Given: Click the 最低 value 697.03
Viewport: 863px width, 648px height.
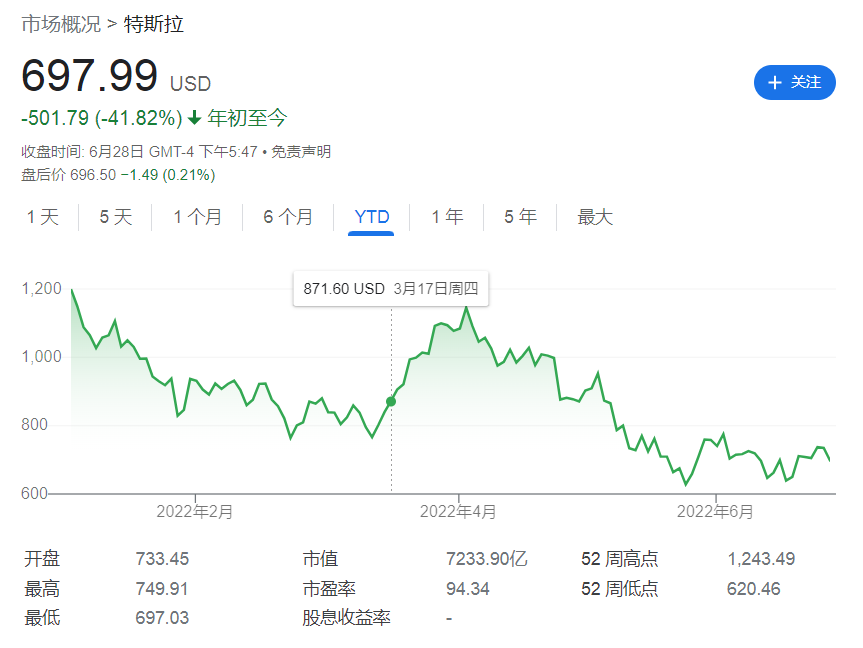Looking at the screenshot, I should coord(162,618).
